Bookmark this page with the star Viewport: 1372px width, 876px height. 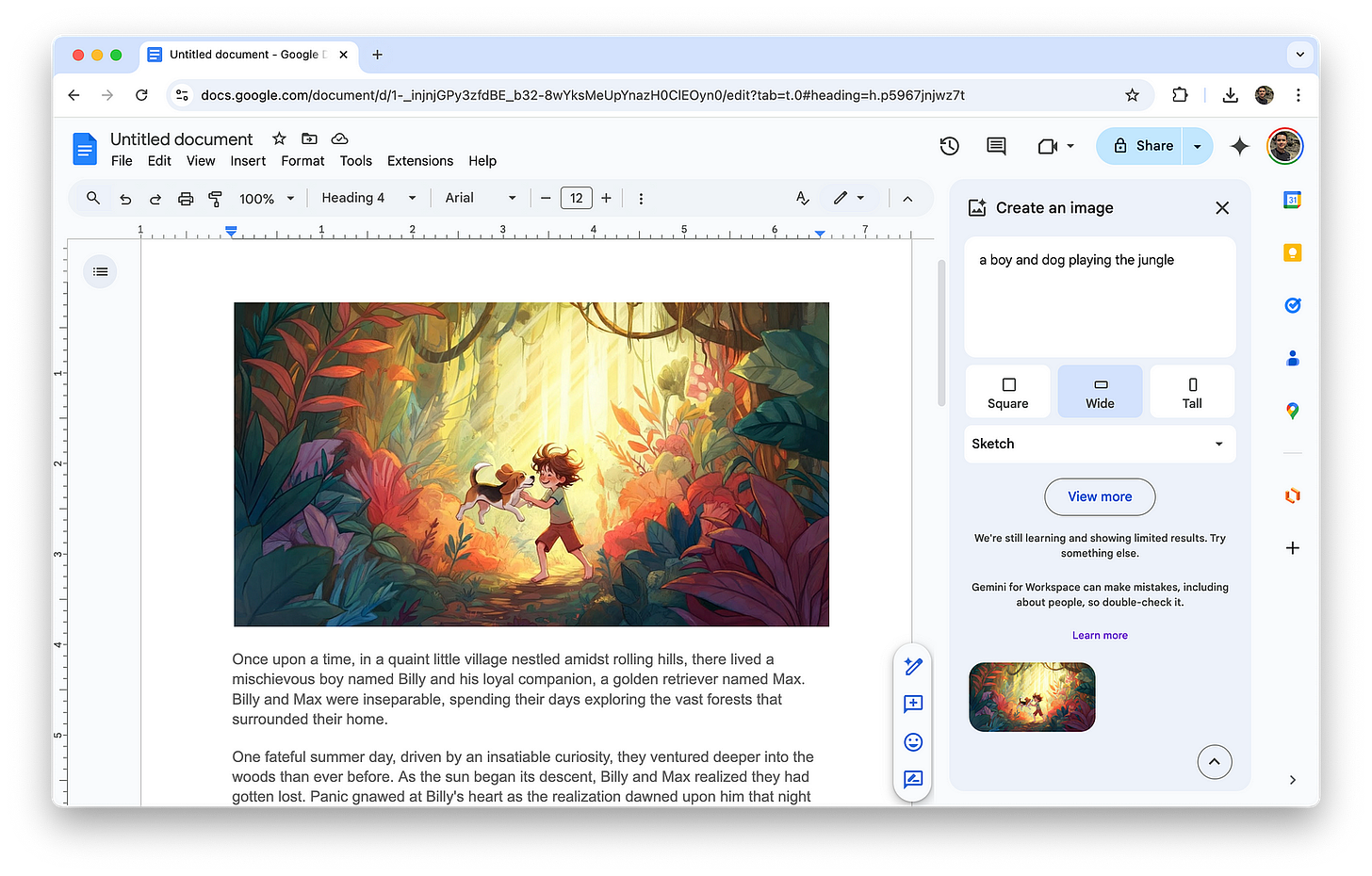(x=1133, y=95)
